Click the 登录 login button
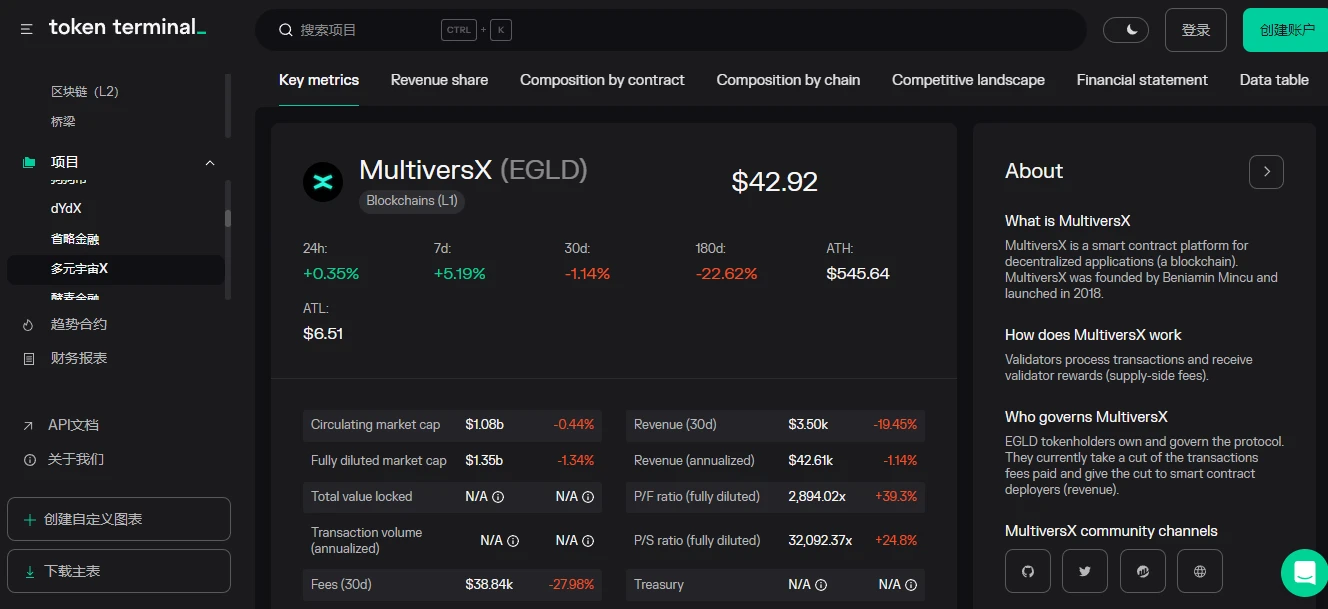The height and width of the screenshot is (609, 1328). click(x=1196, y=30)
